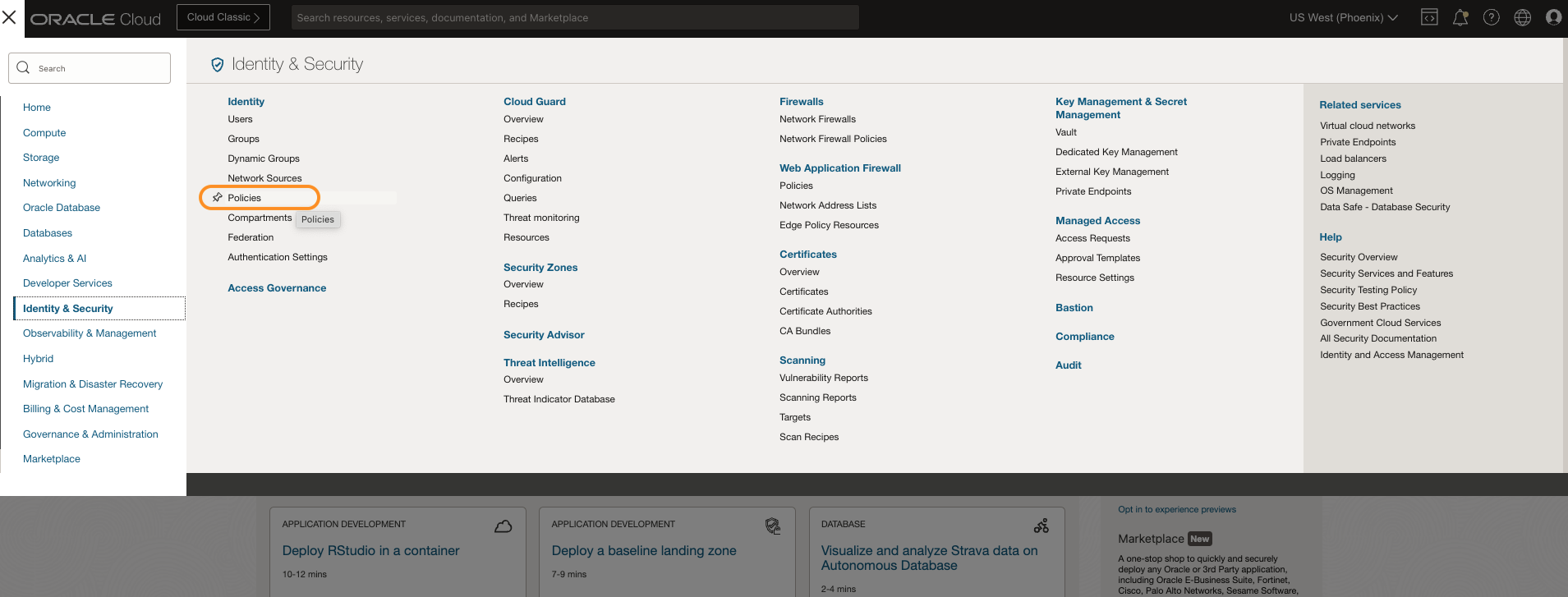Open Cloud Shell developer tools icon
This screenshot has width=1568, height=597.
[x=1429, y=17]
